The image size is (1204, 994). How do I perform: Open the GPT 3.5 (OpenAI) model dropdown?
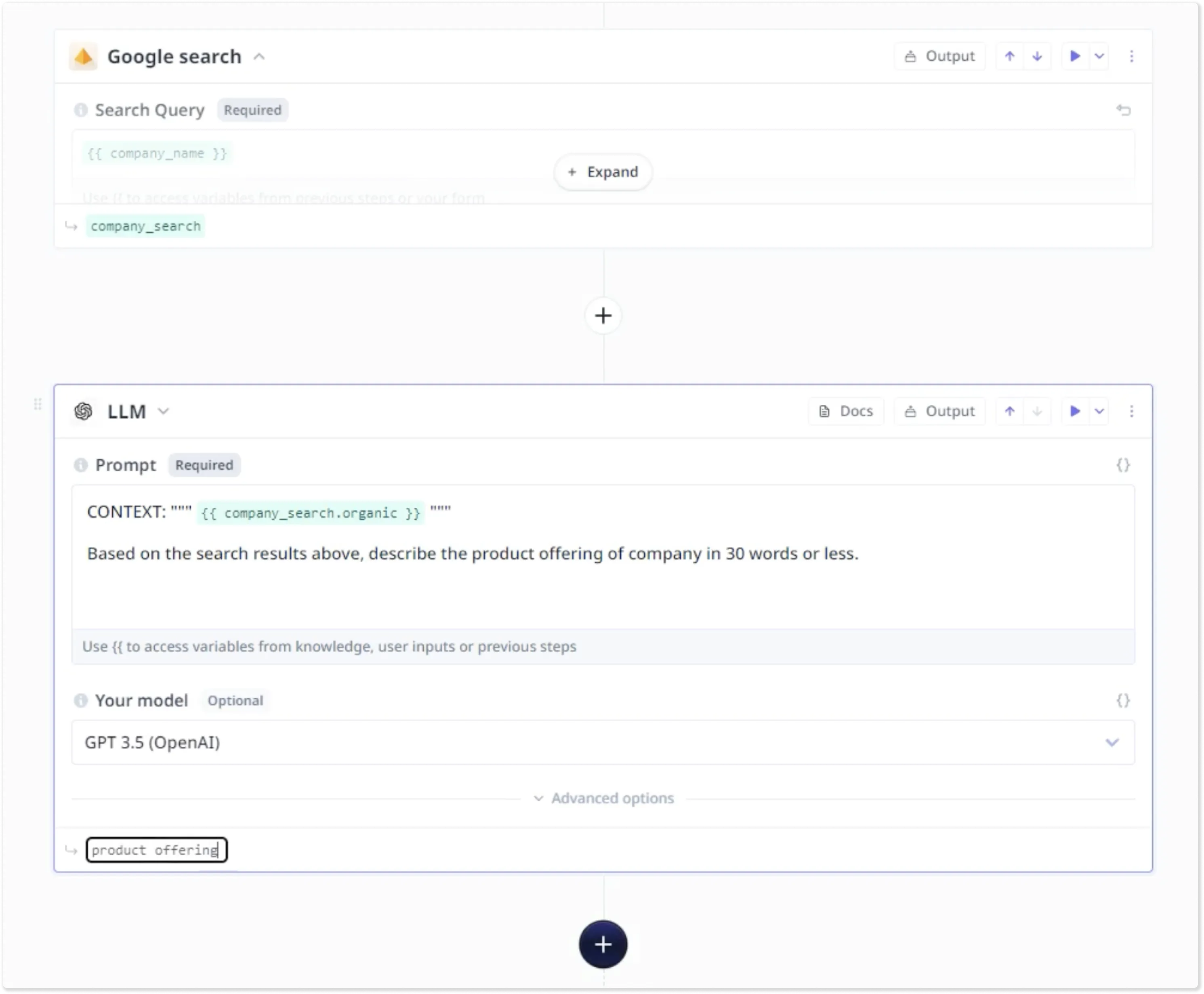pos(602,743)
